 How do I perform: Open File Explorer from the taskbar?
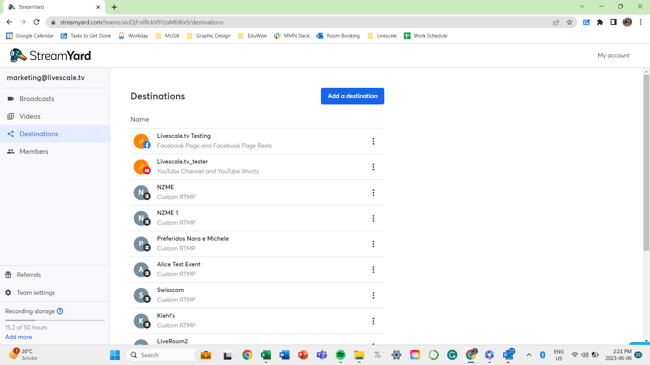(359, 355)
